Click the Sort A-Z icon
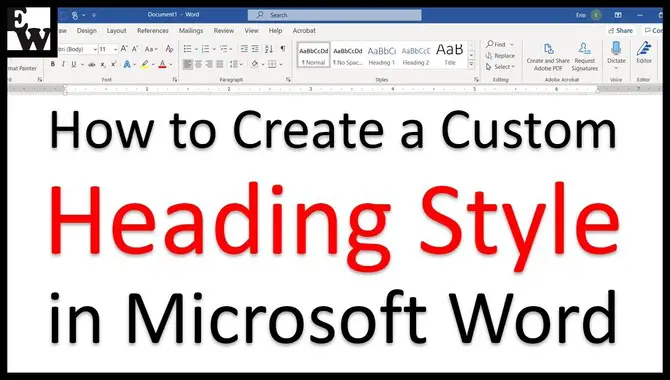 [x=269, y=49]
